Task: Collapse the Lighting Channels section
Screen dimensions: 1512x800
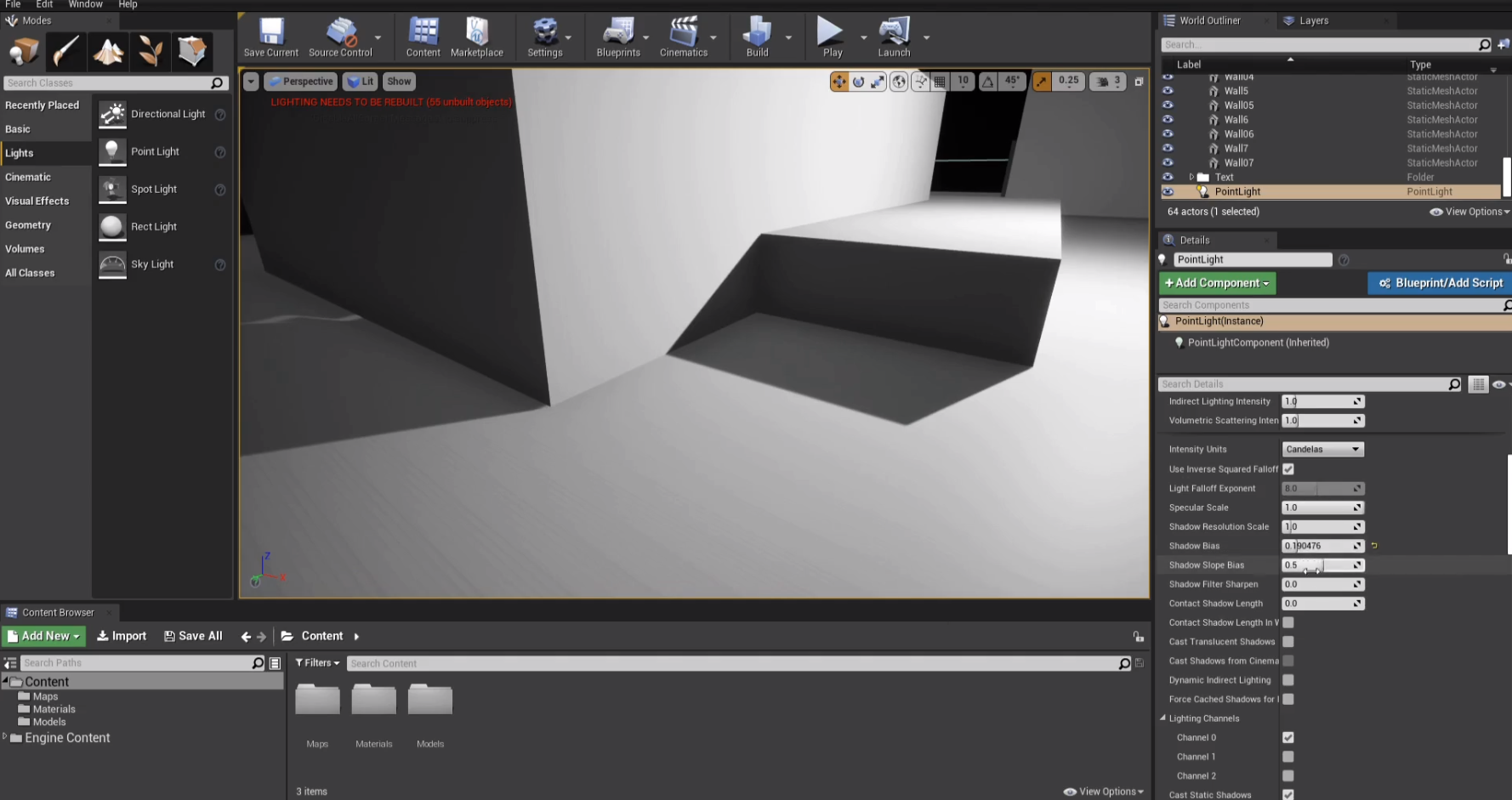Action: tap(1162, 718)
